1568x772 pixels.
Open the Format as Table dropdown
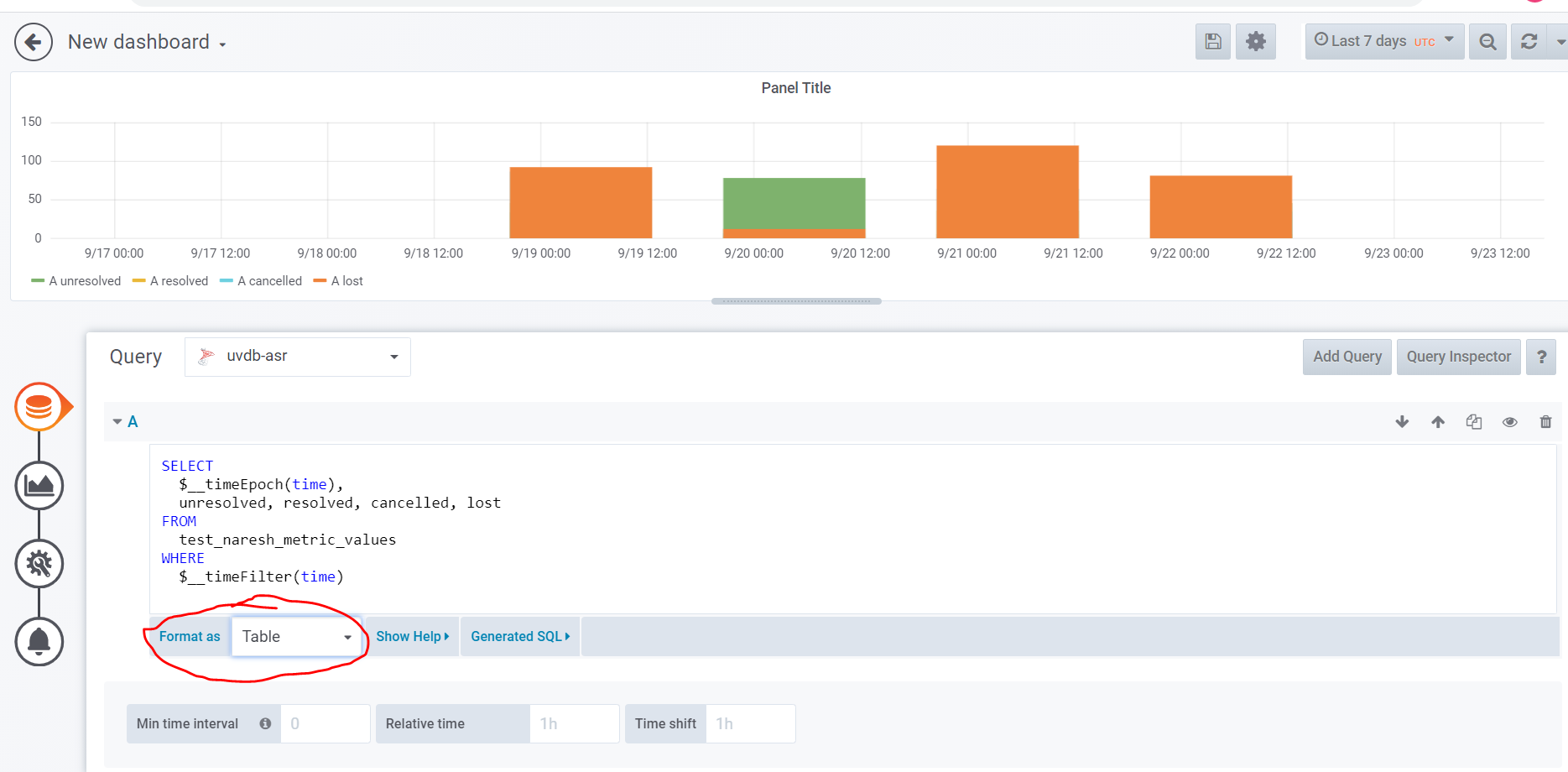click(x=295, y=636)
